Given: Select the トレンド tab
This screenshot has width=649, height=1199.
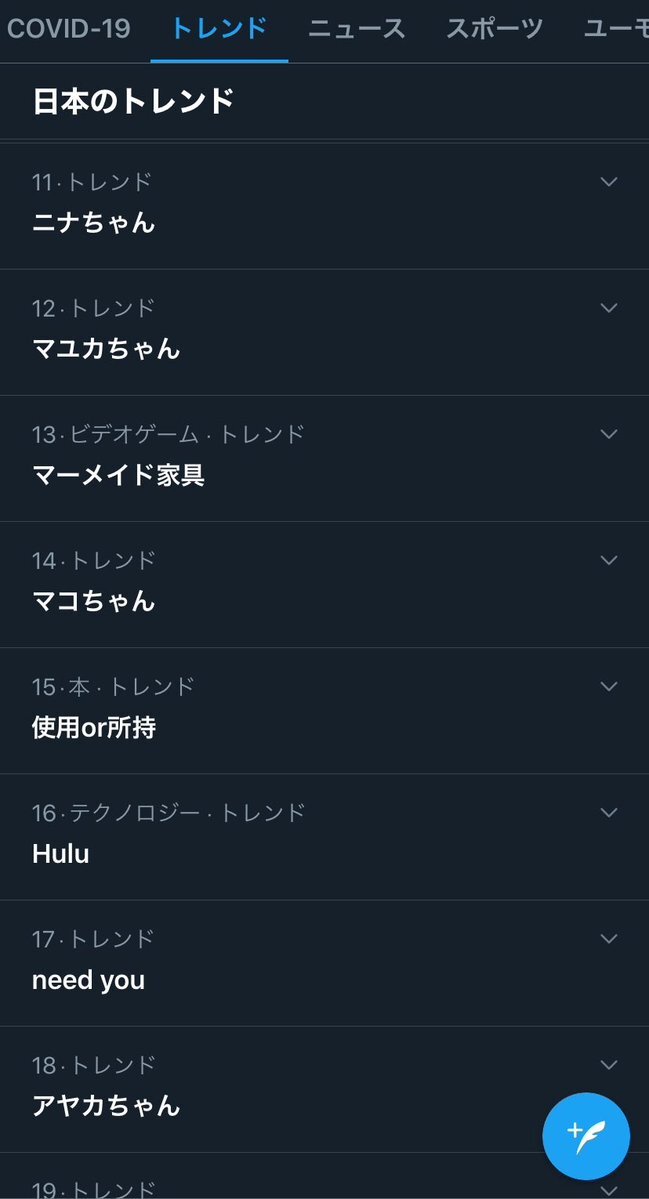Looking at the screenshot, I should (x=219, y=29).
